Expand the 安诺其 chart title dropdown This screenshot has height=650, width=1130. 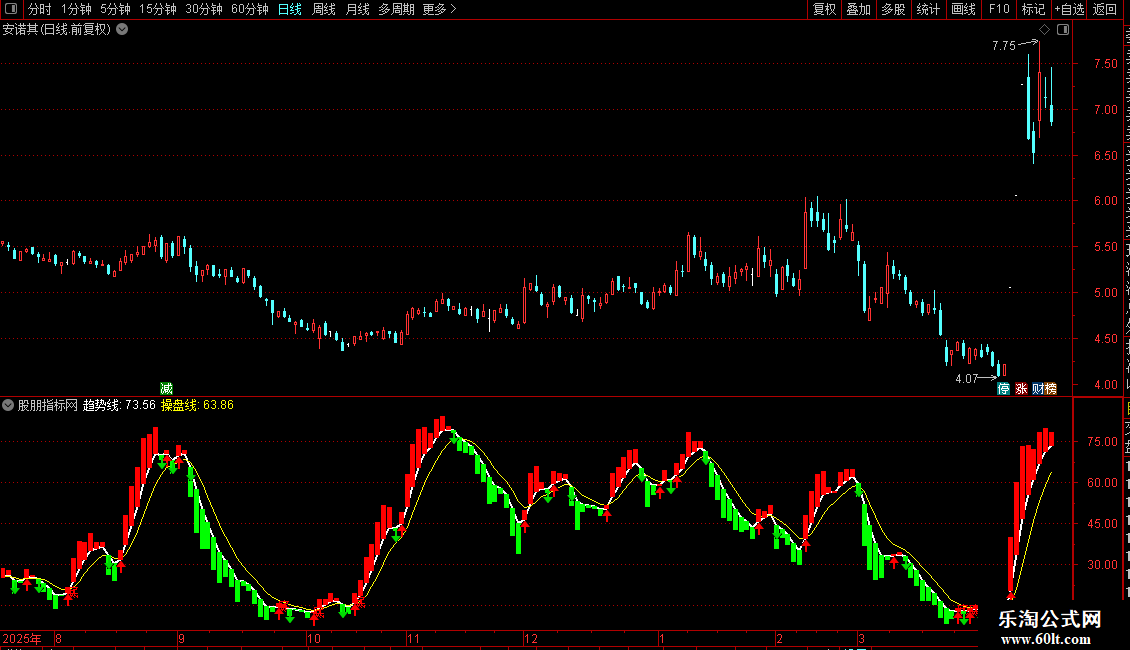click(123, 30)
